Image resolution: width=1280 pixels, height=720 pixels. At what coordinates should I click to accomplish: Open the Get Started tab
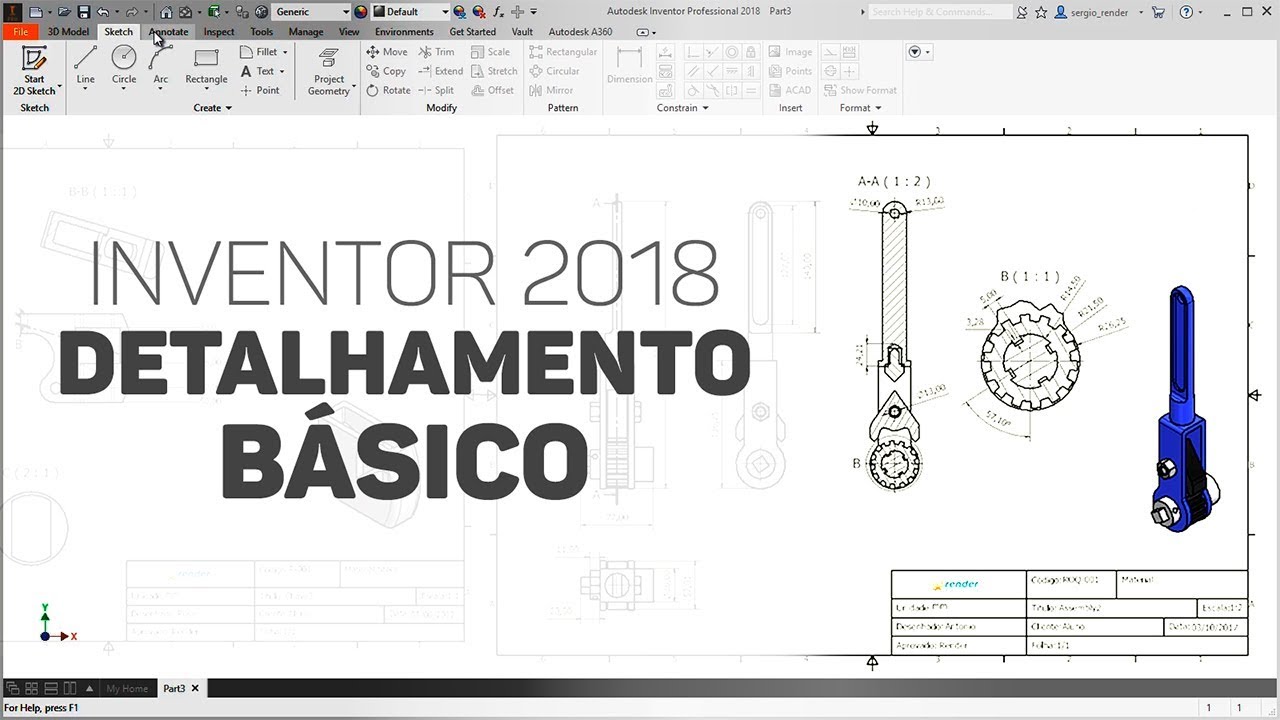pos(472,32)
